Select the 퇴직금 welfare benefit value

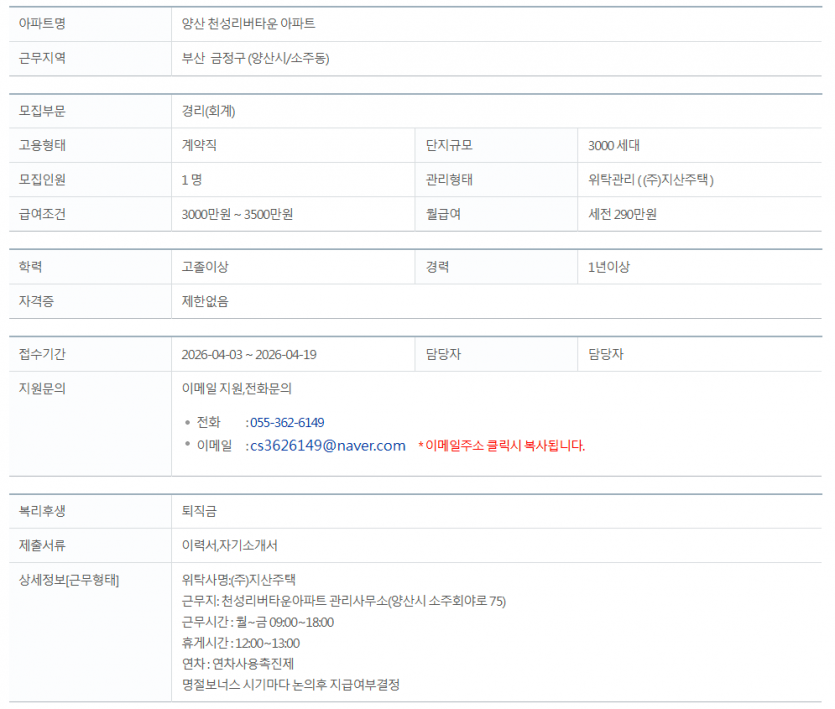199,511
